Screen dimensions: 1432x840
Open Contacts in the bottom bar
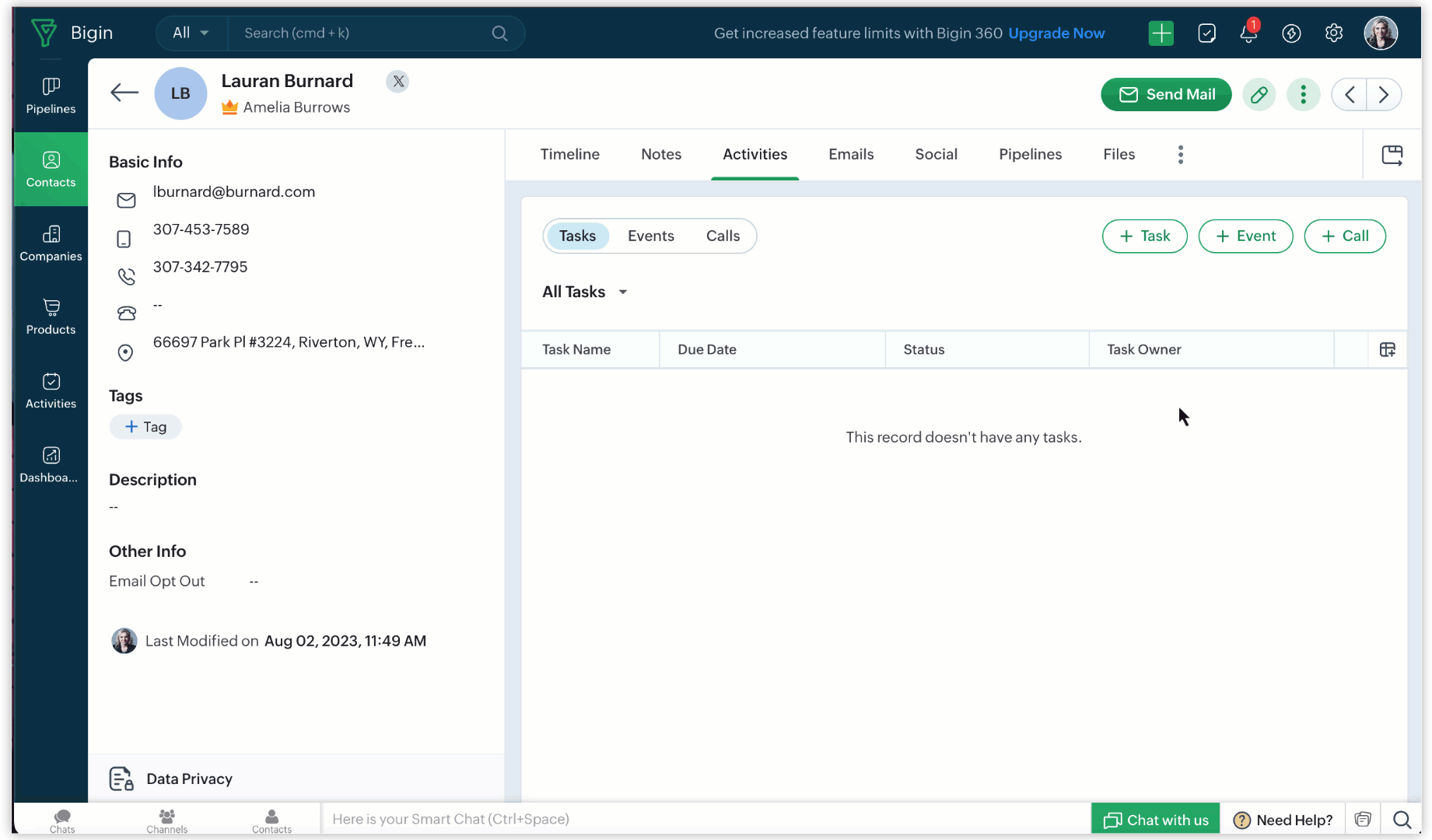coord(271,821)
